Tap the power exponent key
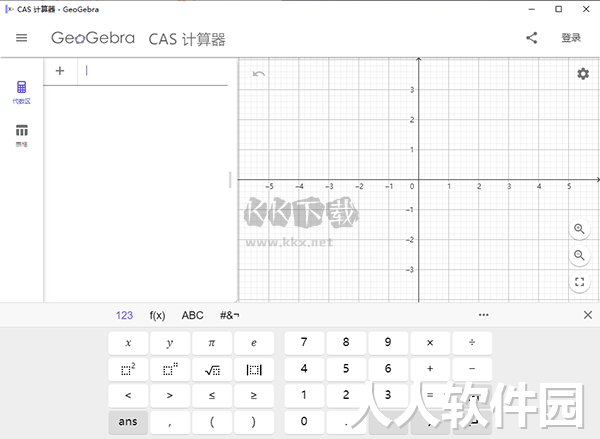 click(170, 369)
